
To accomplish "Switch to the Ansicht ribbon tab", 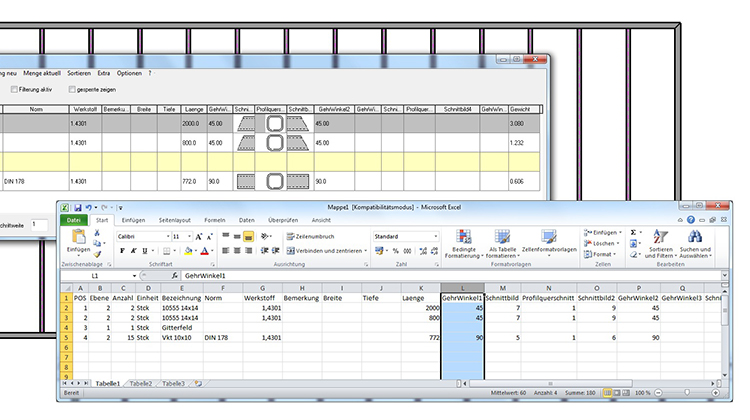I will (x=321, y=220).
